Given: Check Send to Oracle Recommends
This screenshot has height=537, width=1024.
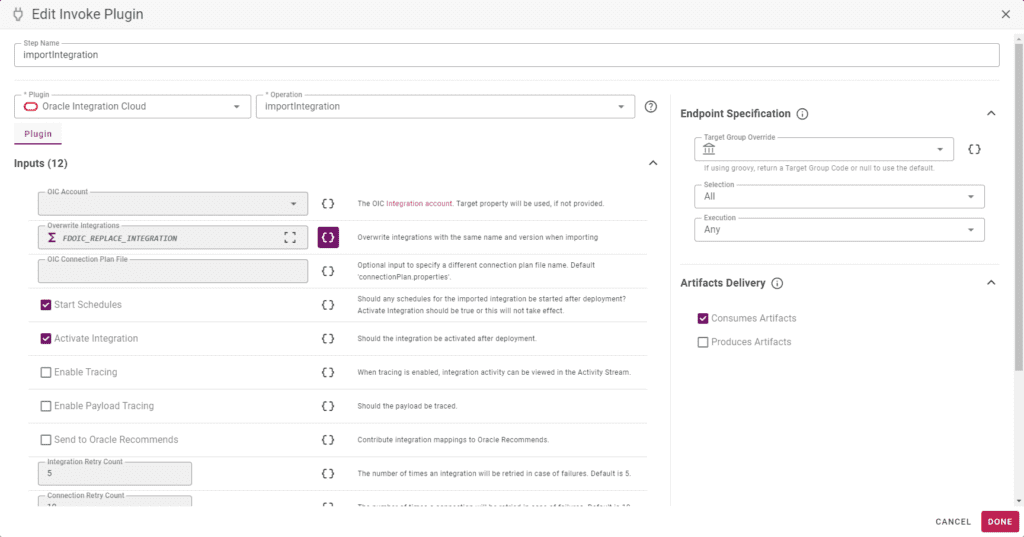Looking at the screenshot, I should (46, 440).
